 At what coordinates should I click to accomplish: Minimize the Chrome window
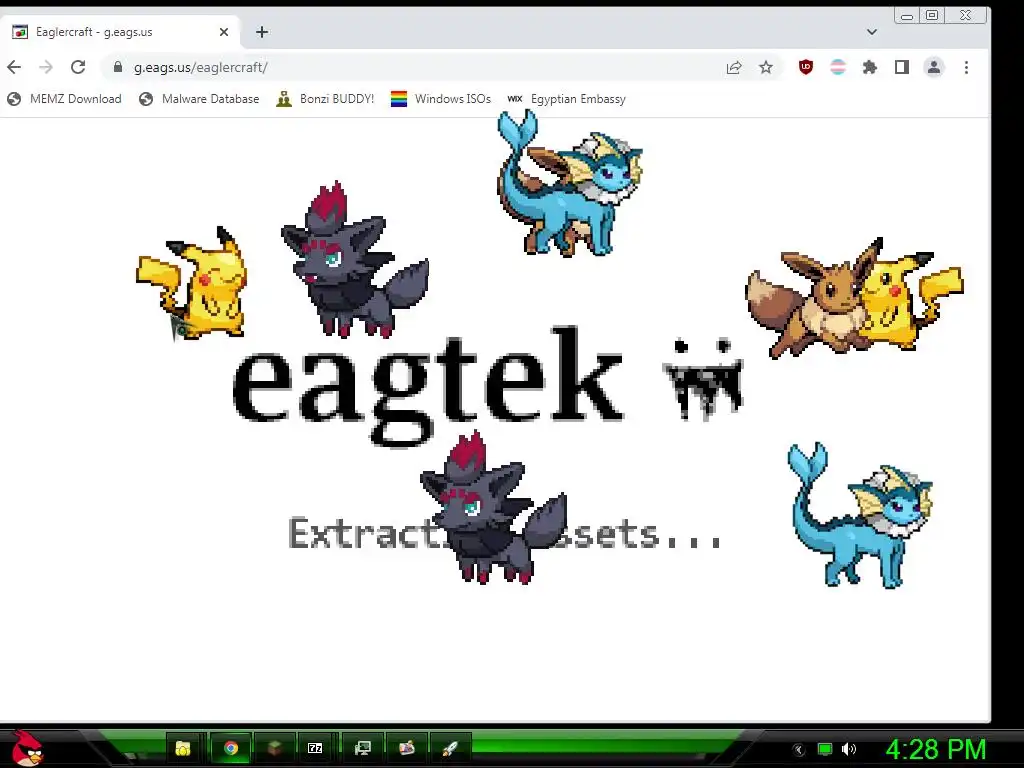(x=906, y=16)
